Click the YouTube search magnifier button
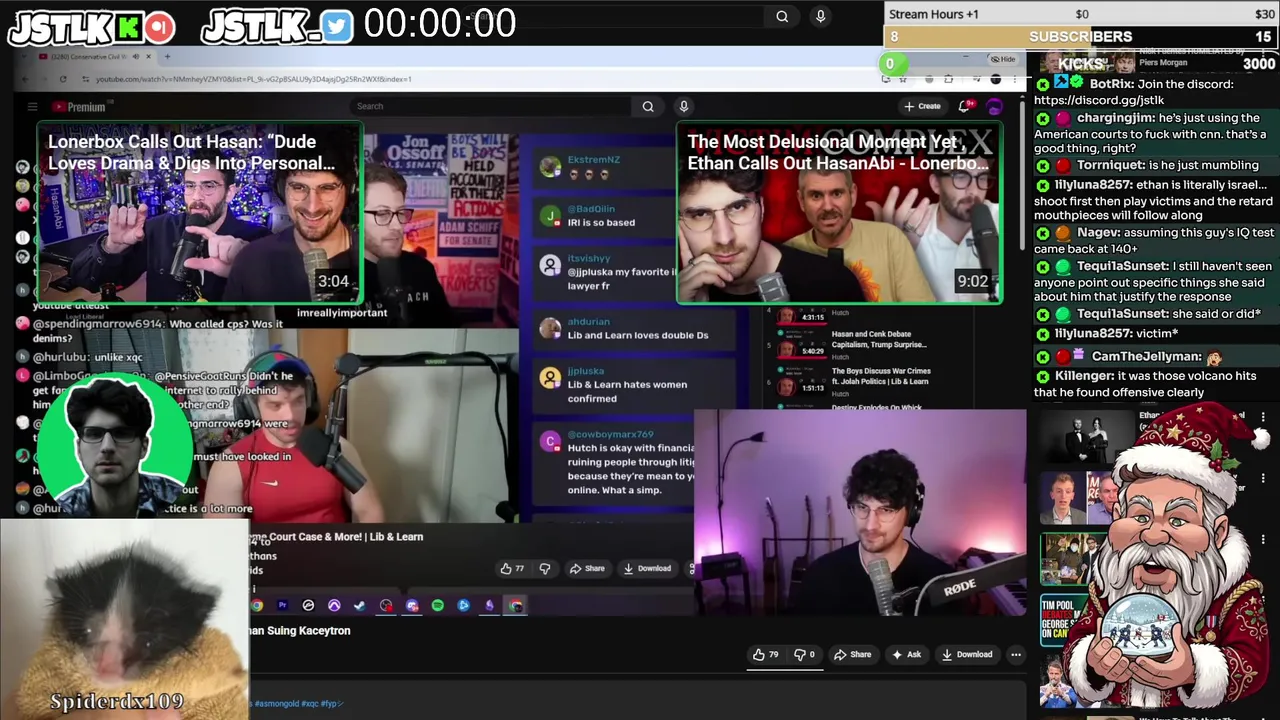This screenshot has width=1280, height=720. (x=648, y=106)
